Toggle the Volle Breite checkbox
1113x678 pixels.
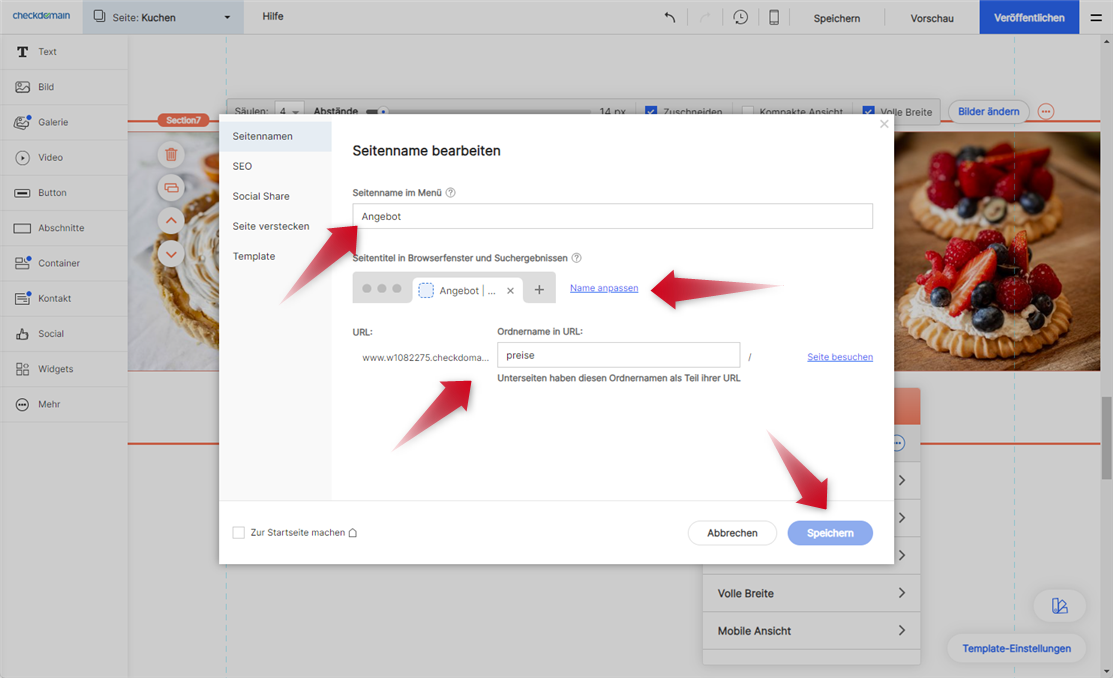pos(868,112)
